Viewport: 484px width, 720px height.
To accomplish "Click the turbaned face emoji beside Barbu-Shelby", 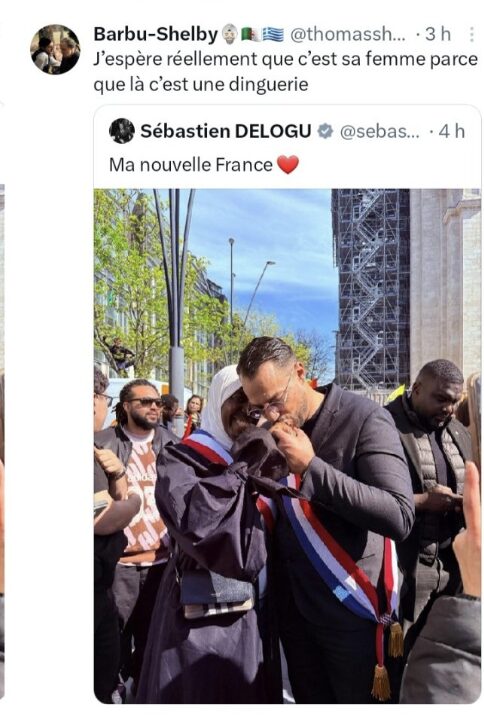I will (230, 34).
